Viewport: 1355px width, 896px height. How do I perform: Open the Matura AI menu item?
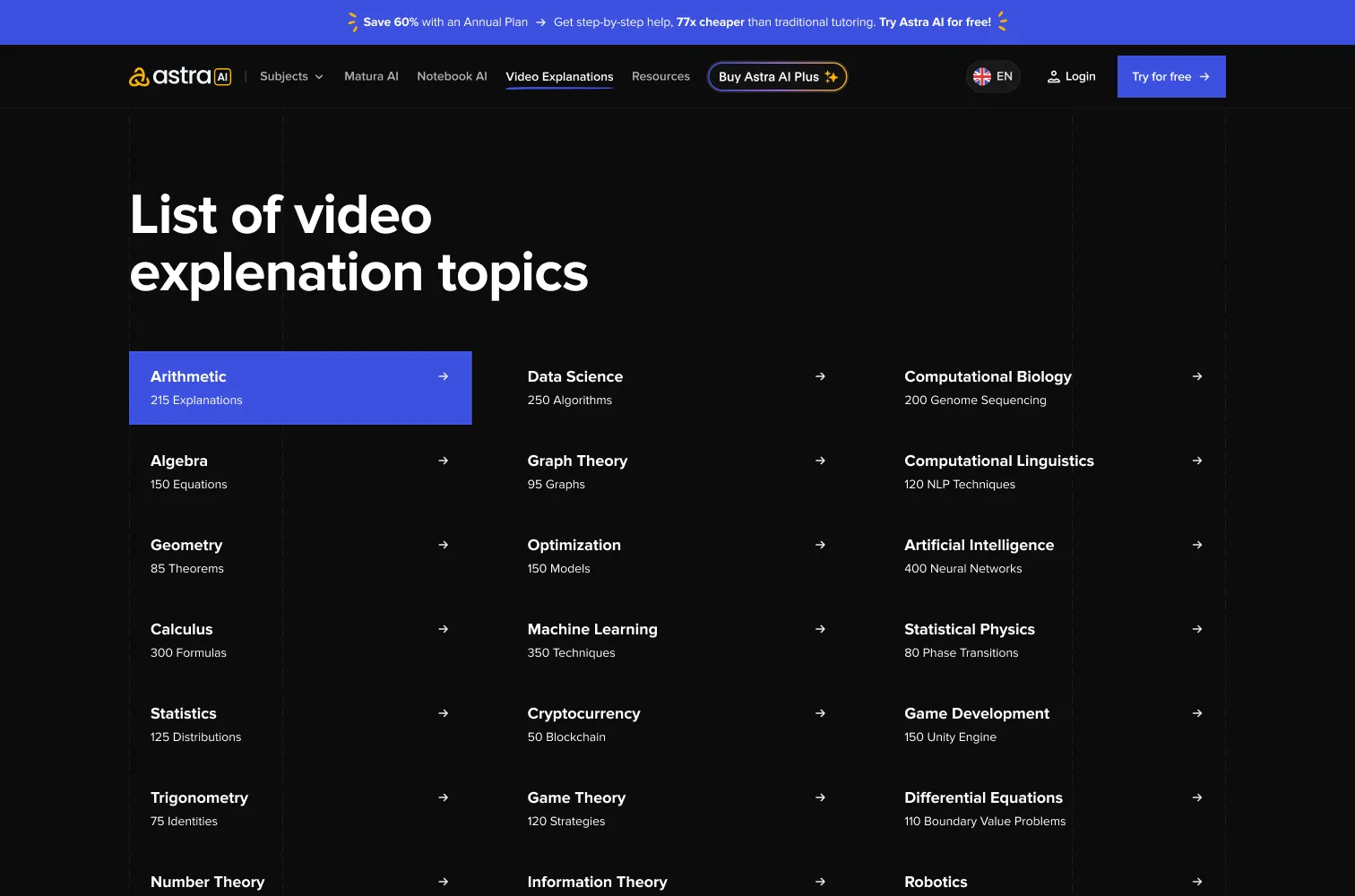[371, 77]
